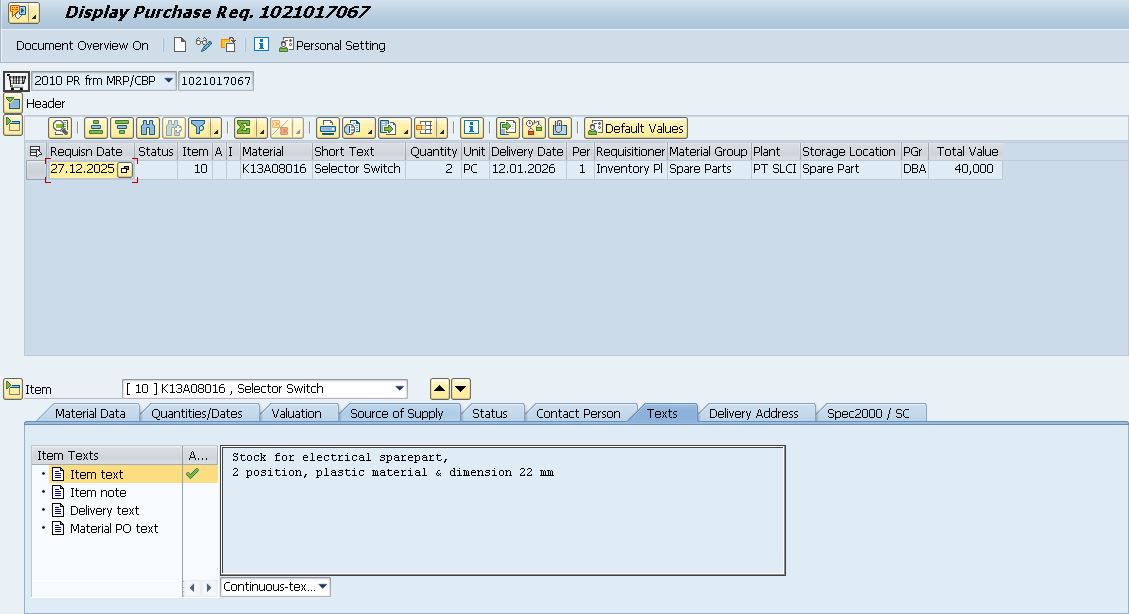Viewport: 1129px width, 614px height.
Task: Click the Default Values button
Action: [x=636, y=128]
